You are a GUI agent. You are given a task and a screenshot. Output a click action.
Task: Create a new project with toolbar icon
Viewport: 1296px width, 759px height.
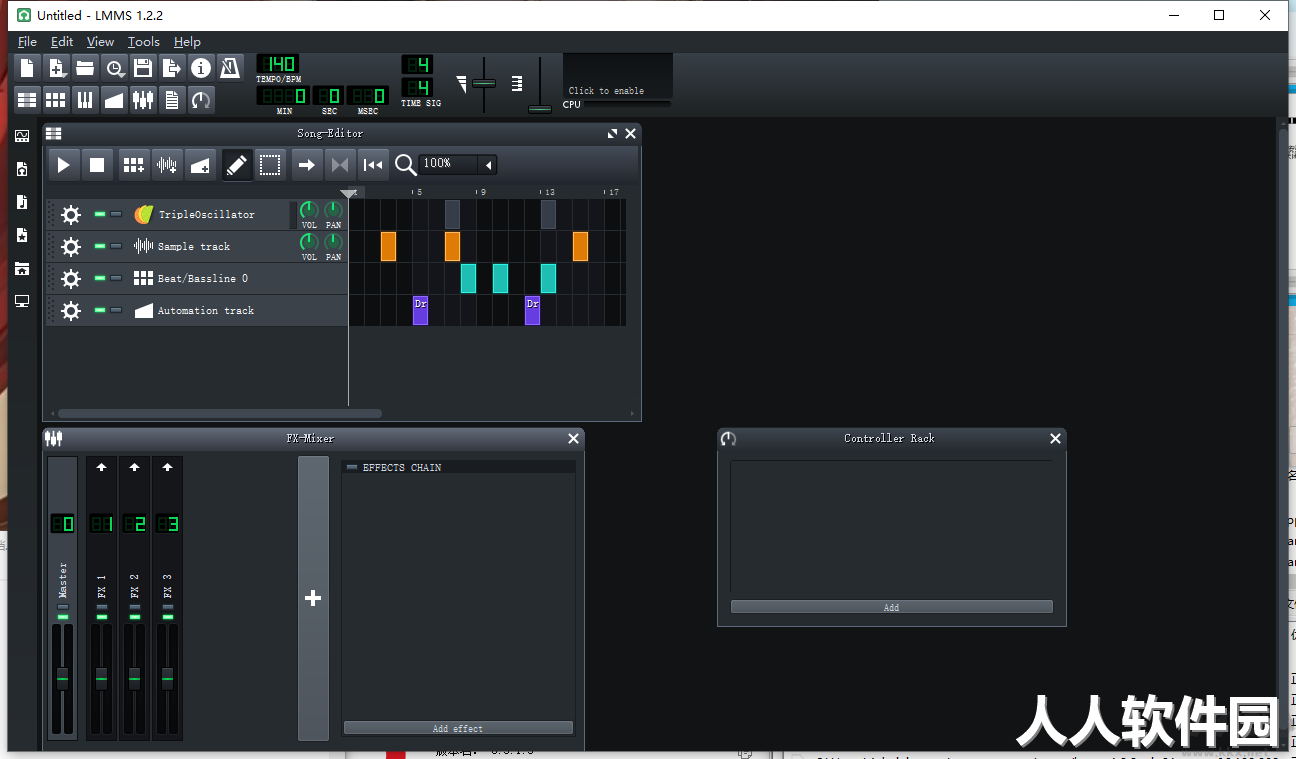pos(27,68)
